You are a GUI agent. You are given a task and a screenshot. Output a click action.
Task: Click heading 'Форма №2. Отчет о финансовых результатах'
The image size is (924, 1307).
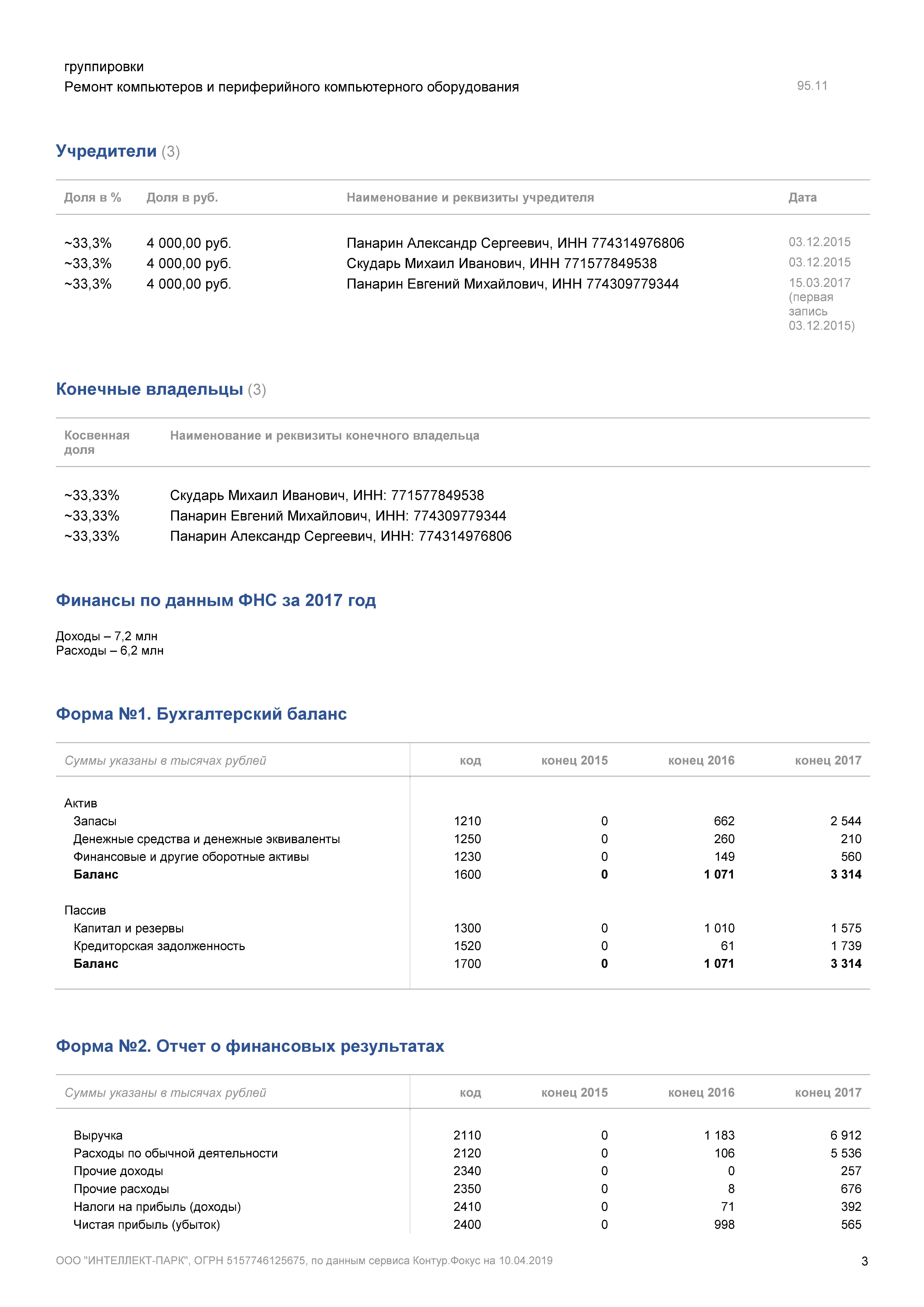coord(250,1046)
